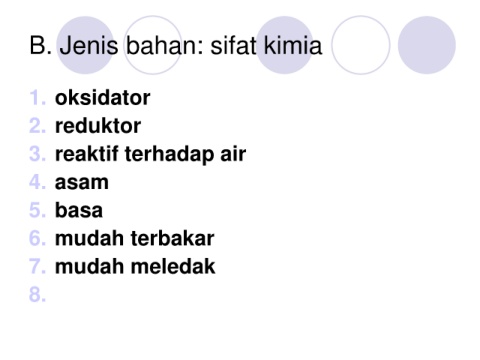The image size is (480, 360).
Task: Click the slide title 'B. Jenis bahan: sifat kimia'
Action: tap(176, 45)
